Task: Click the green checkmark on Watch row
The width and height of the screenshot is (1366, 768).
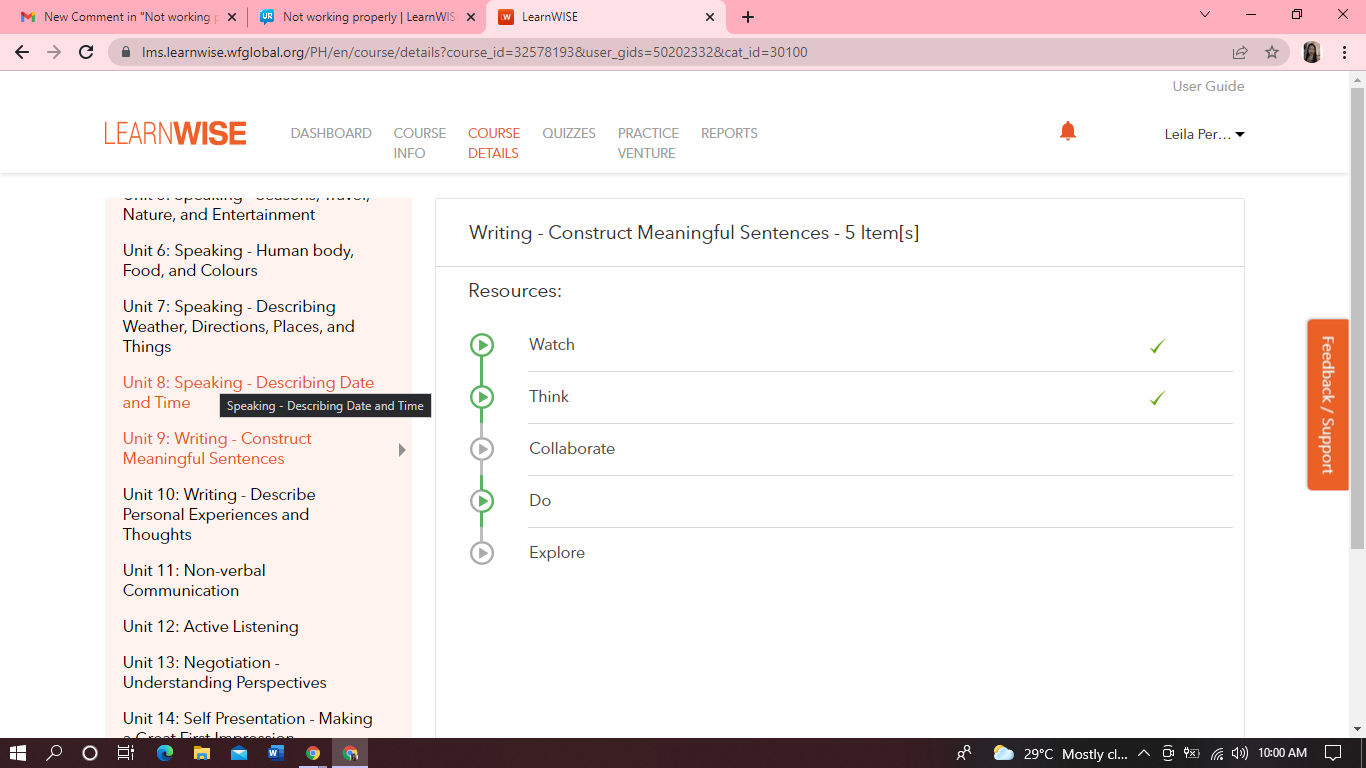Action: point(1157,346)
